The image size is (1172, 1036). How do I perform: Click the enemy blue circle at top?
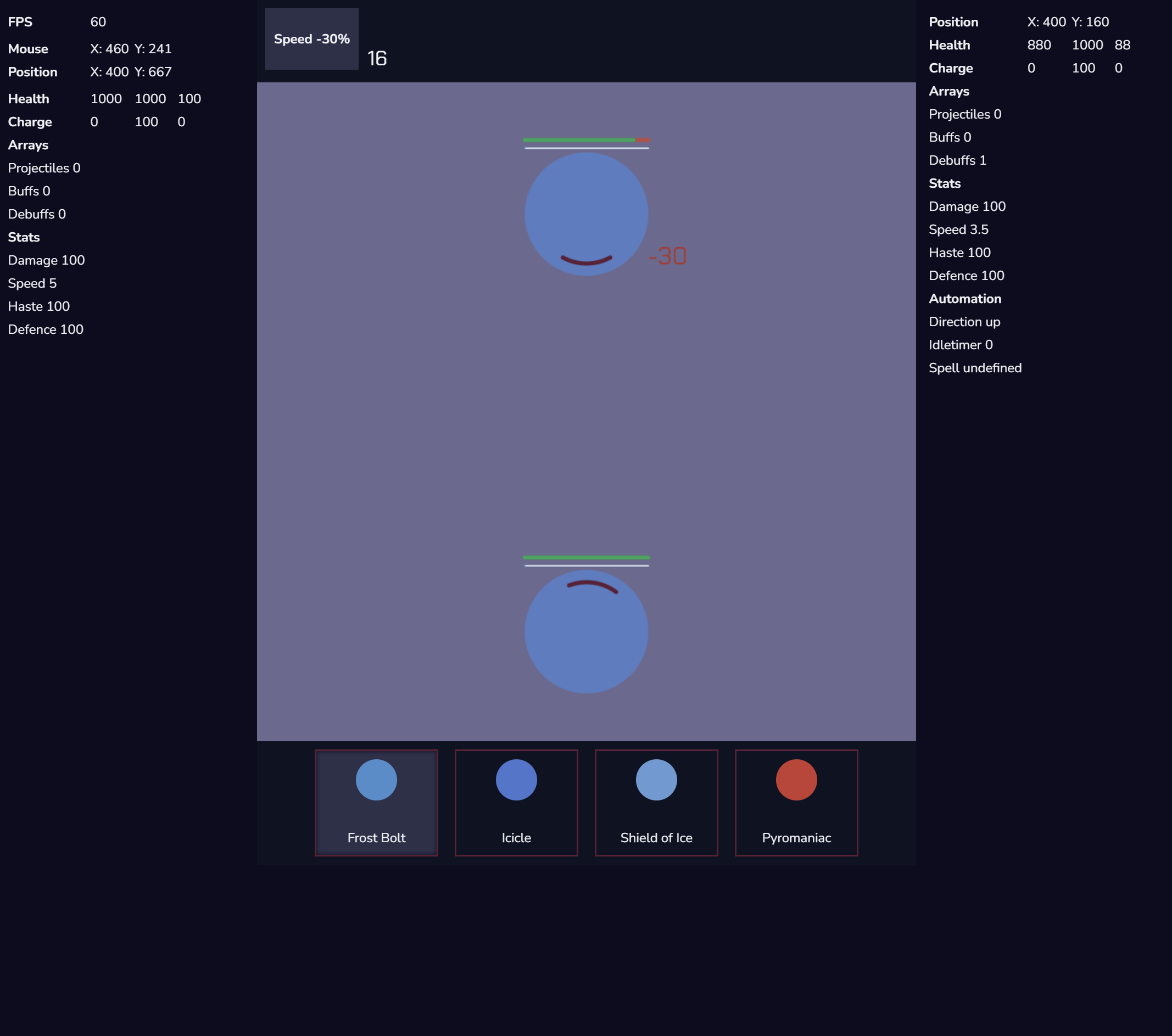586,214
